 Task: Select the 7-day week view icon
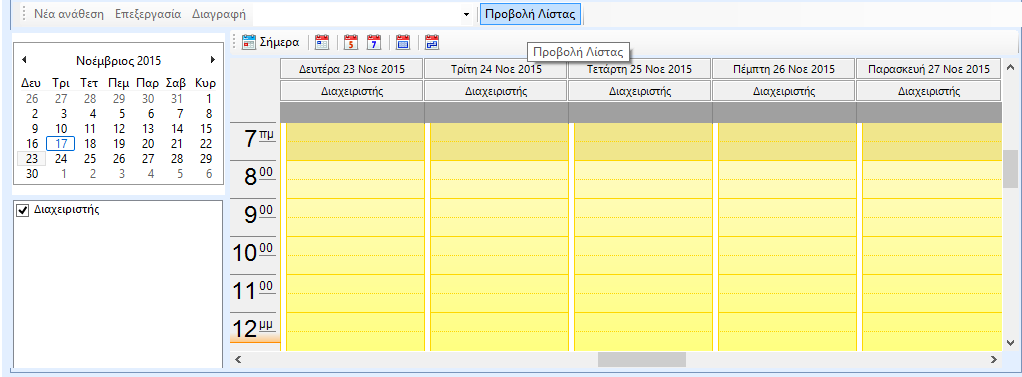point(373,42)
